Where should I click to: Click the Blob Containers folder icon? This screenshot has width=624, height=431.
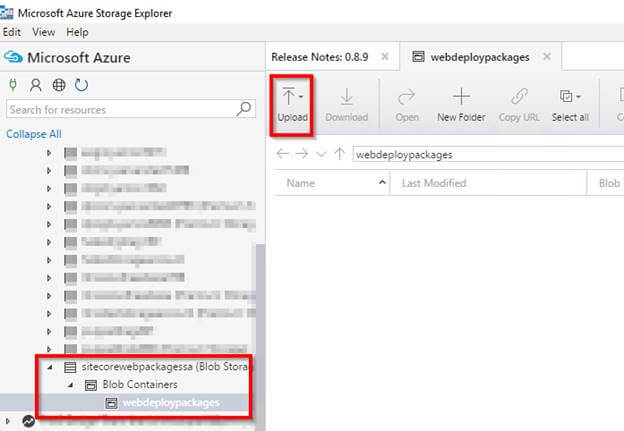(x=91, y=385)
